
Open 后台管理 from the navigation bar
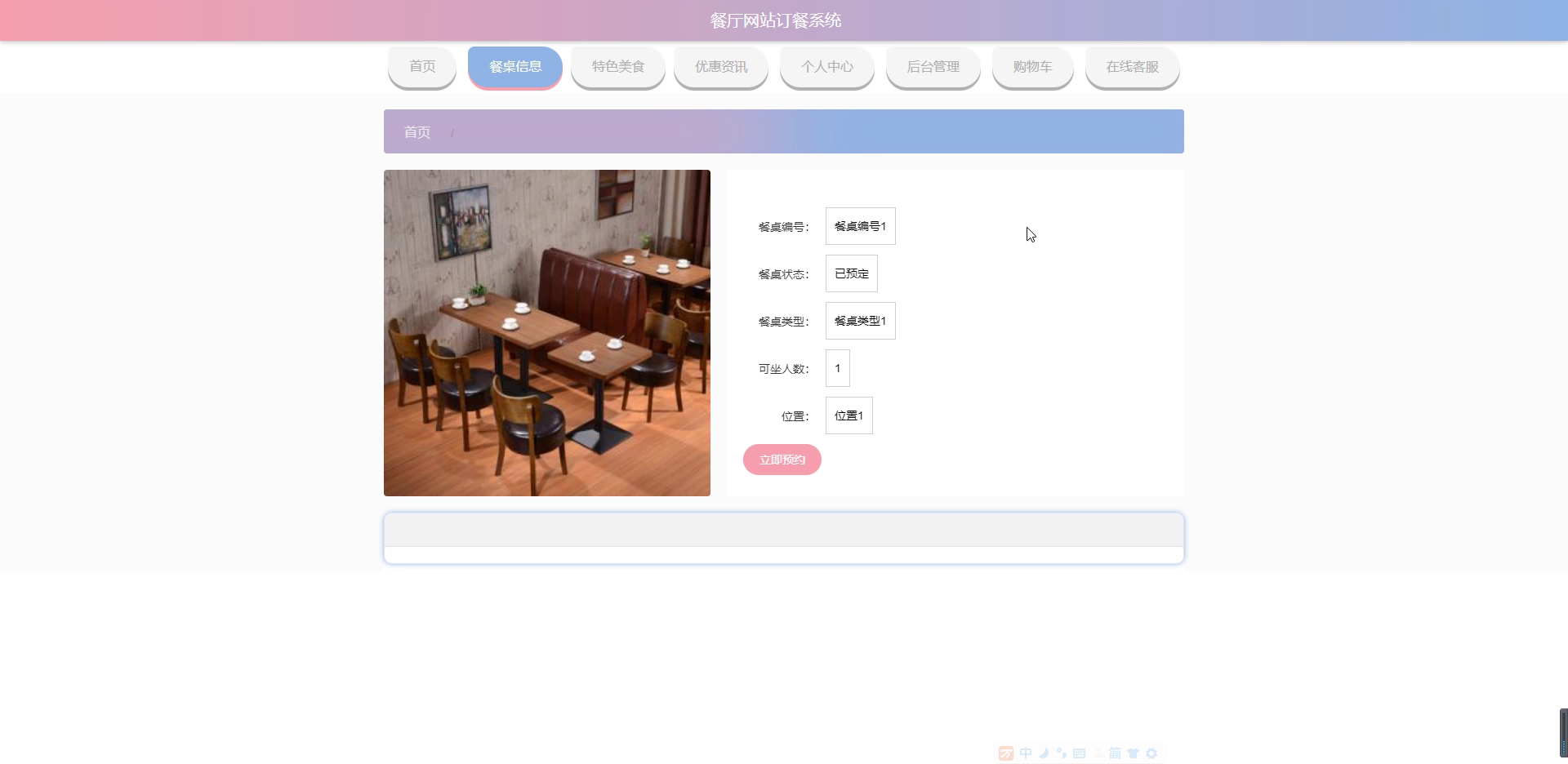(x=933, y=67)
